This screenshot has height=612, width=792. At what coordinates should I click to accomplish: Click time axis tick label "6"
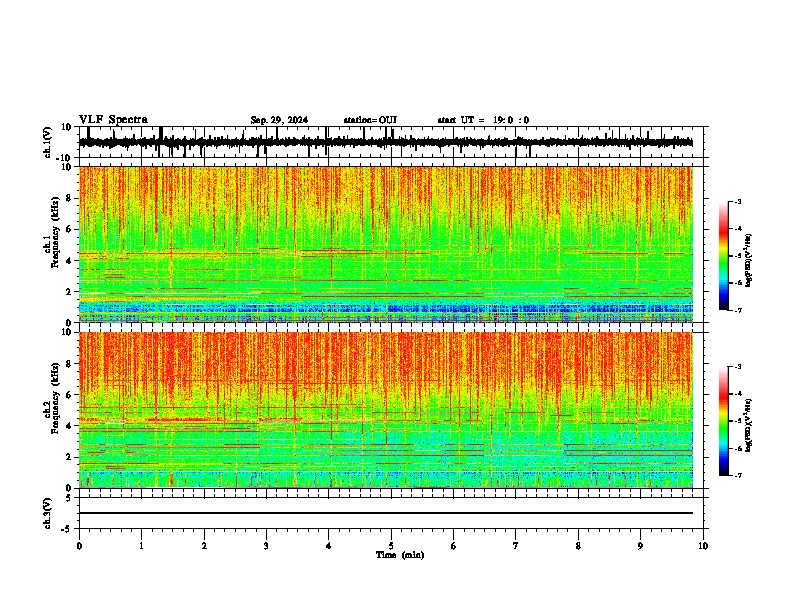coord(454,546)
